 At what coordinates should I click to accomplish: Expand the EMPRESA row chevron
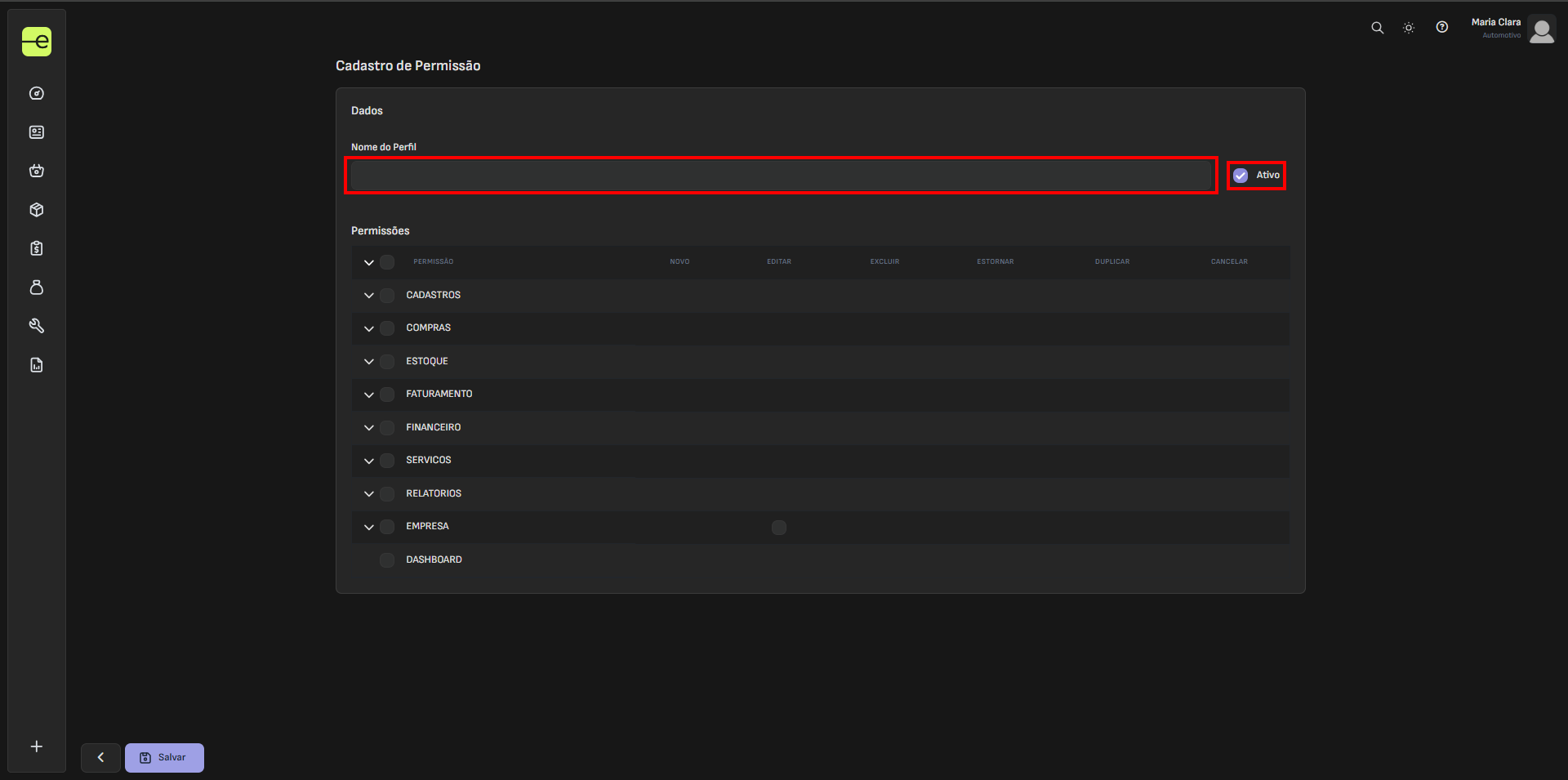coord(369,527)
